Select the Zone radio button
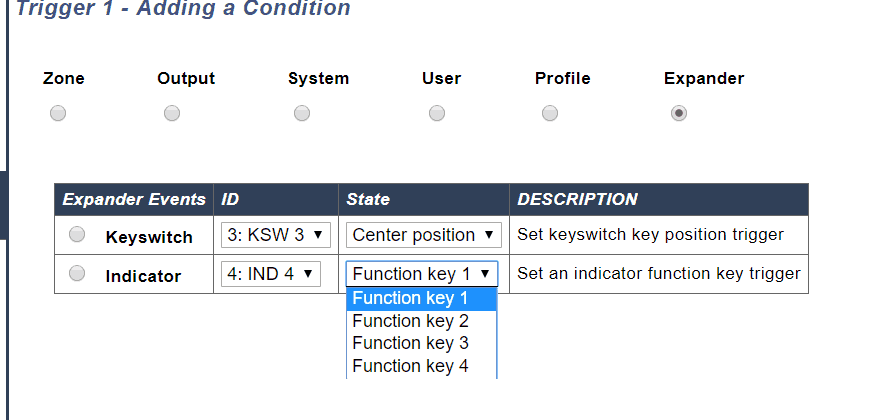This screenshot has width=870, height=420. point(58,114)
